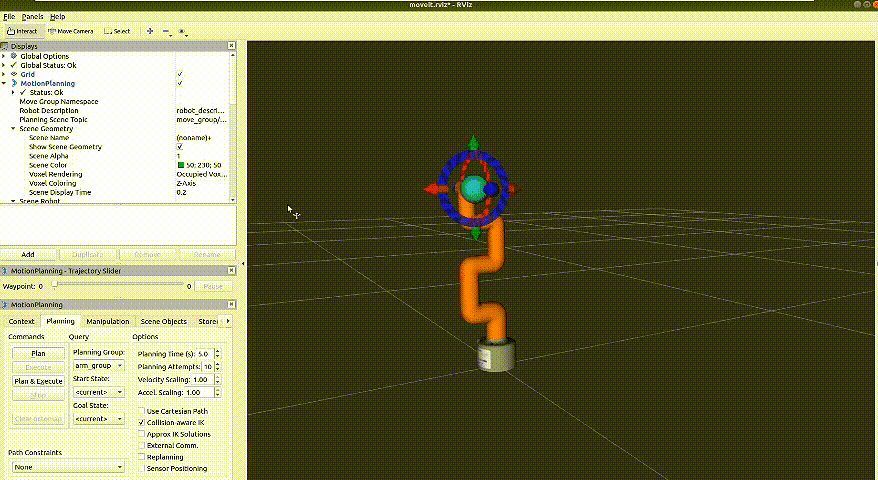Click the cyan sphere interactive marker
This screenshot has width=878, height=480.
[x=474, y=189]
